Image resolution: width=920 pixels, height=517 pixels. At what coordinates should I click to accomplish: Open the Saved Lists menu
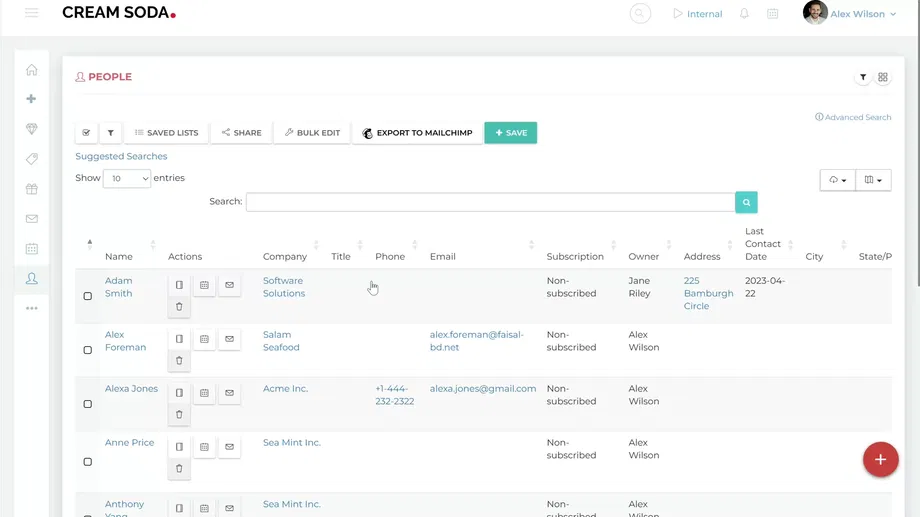pyautogui.click(x=167, y=133)
